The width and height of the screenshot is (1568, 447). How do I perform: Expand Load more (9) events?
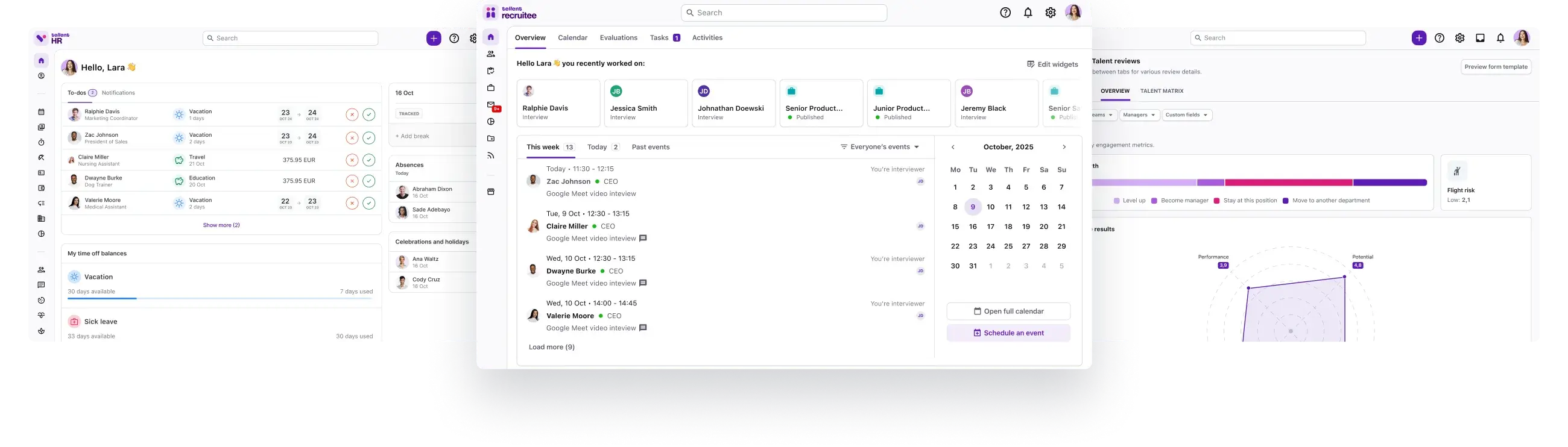[x=551, y=347]
